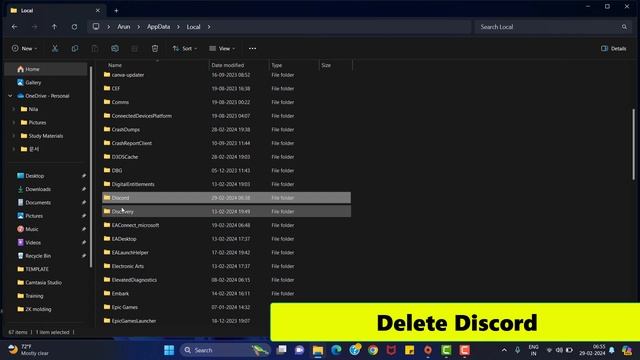
Task: Open Gallery in navigation pane
Action: pyautogui.click(x=33, y=82)
